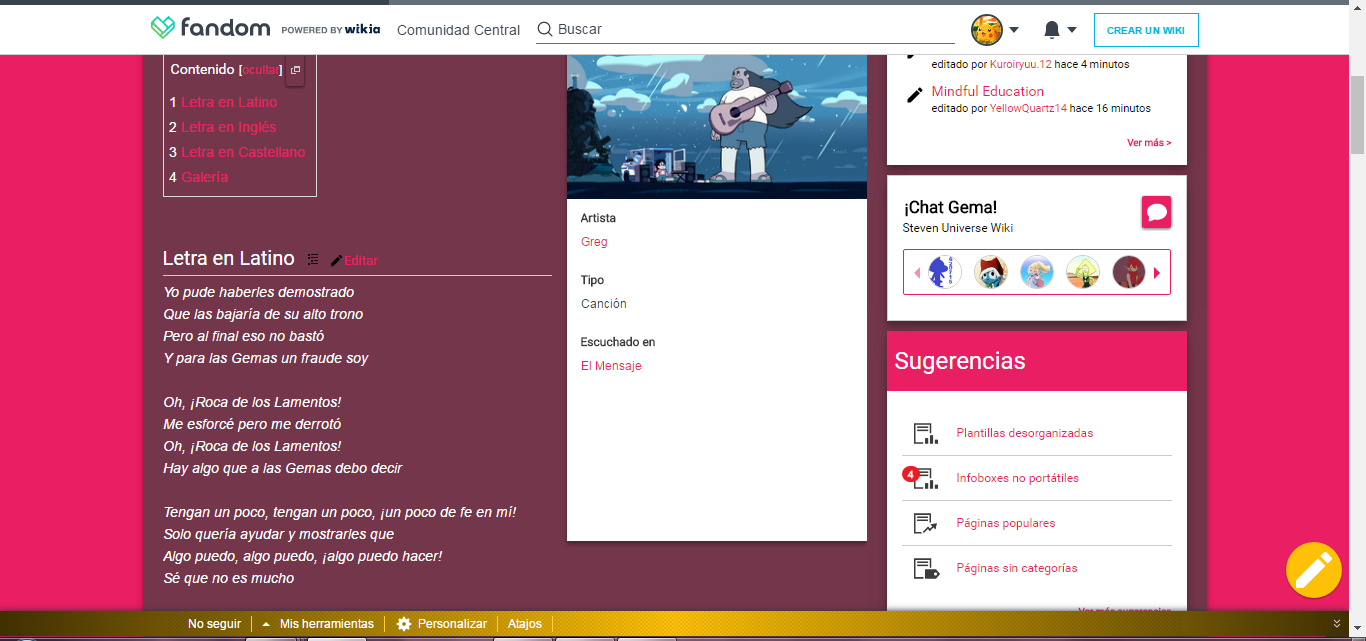Collapse the bottom toolbar with double chevron
The width and height of the screenshot is (1366, 641).
click(x=1337, y=624)
